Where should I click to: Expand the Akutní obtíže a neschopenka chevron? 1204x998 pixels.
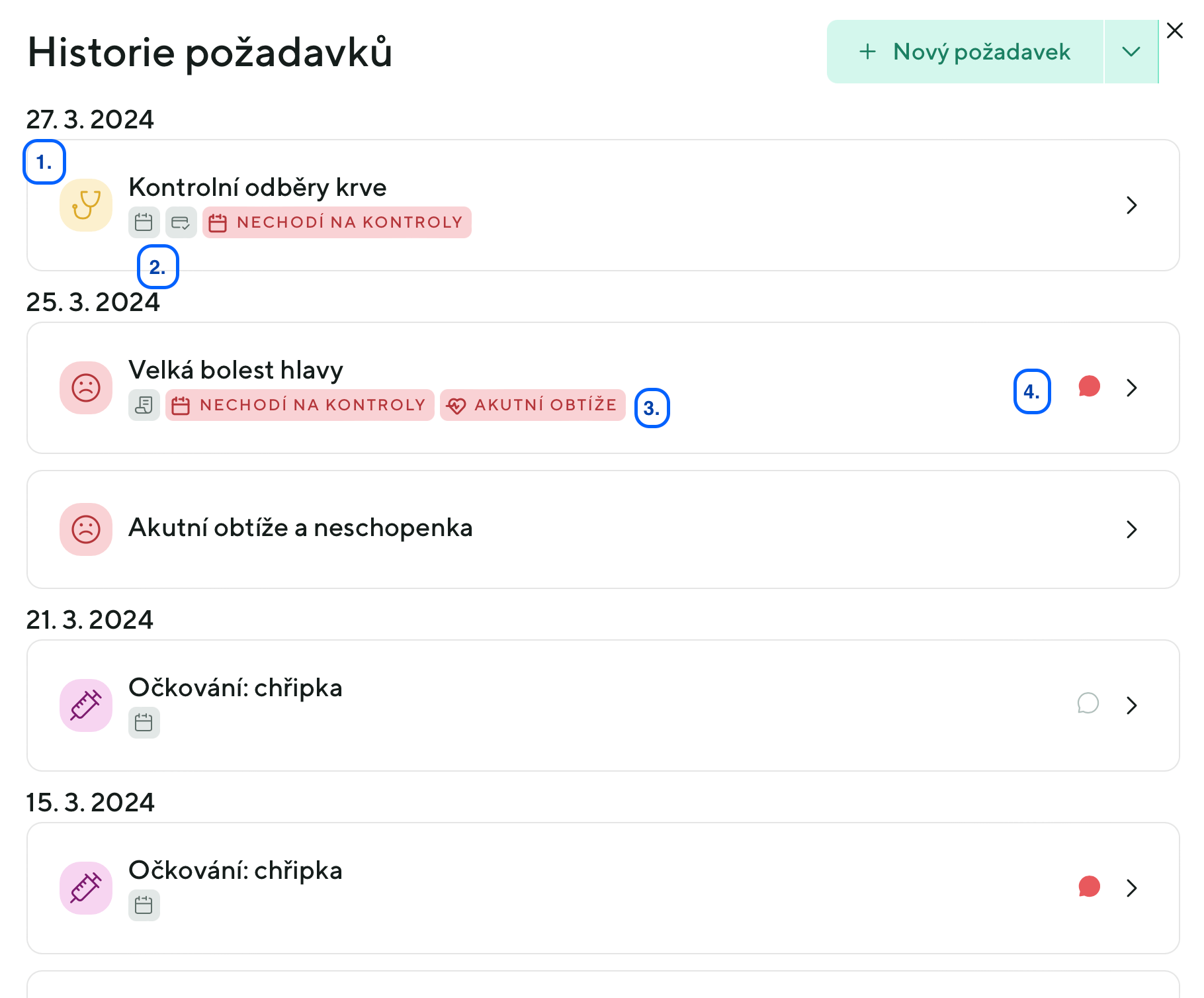[1131, 529]
